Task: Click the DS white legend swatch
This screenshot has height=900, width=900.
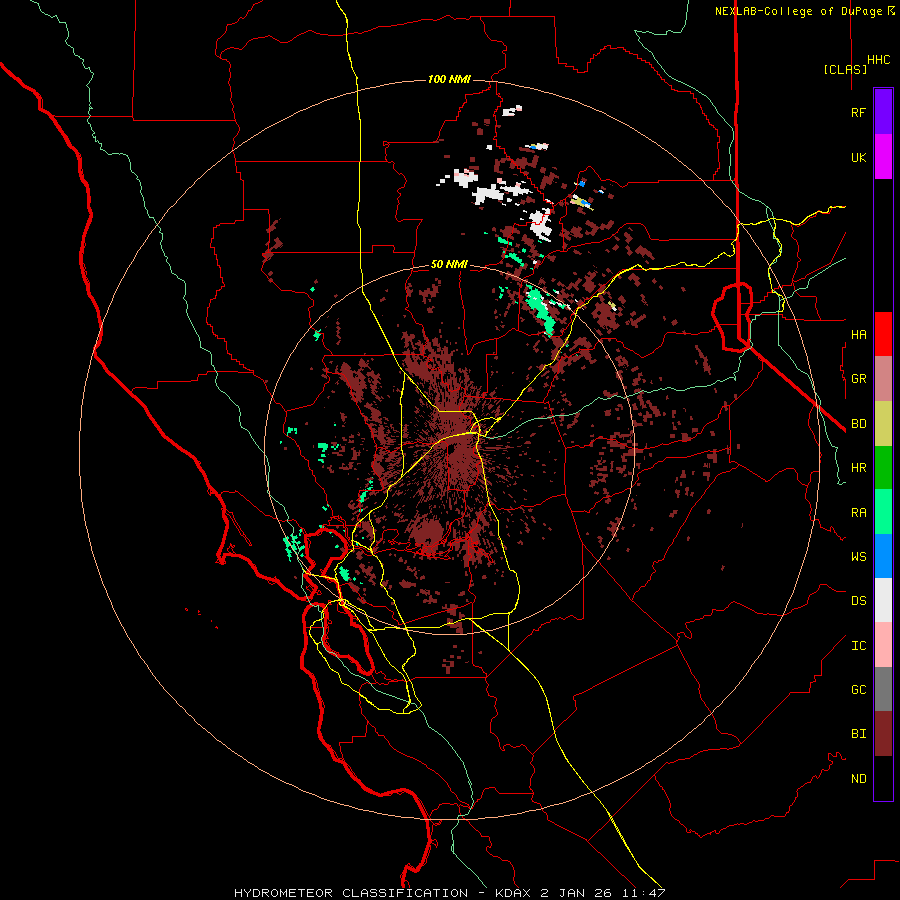Action: [x=883, y=600]
